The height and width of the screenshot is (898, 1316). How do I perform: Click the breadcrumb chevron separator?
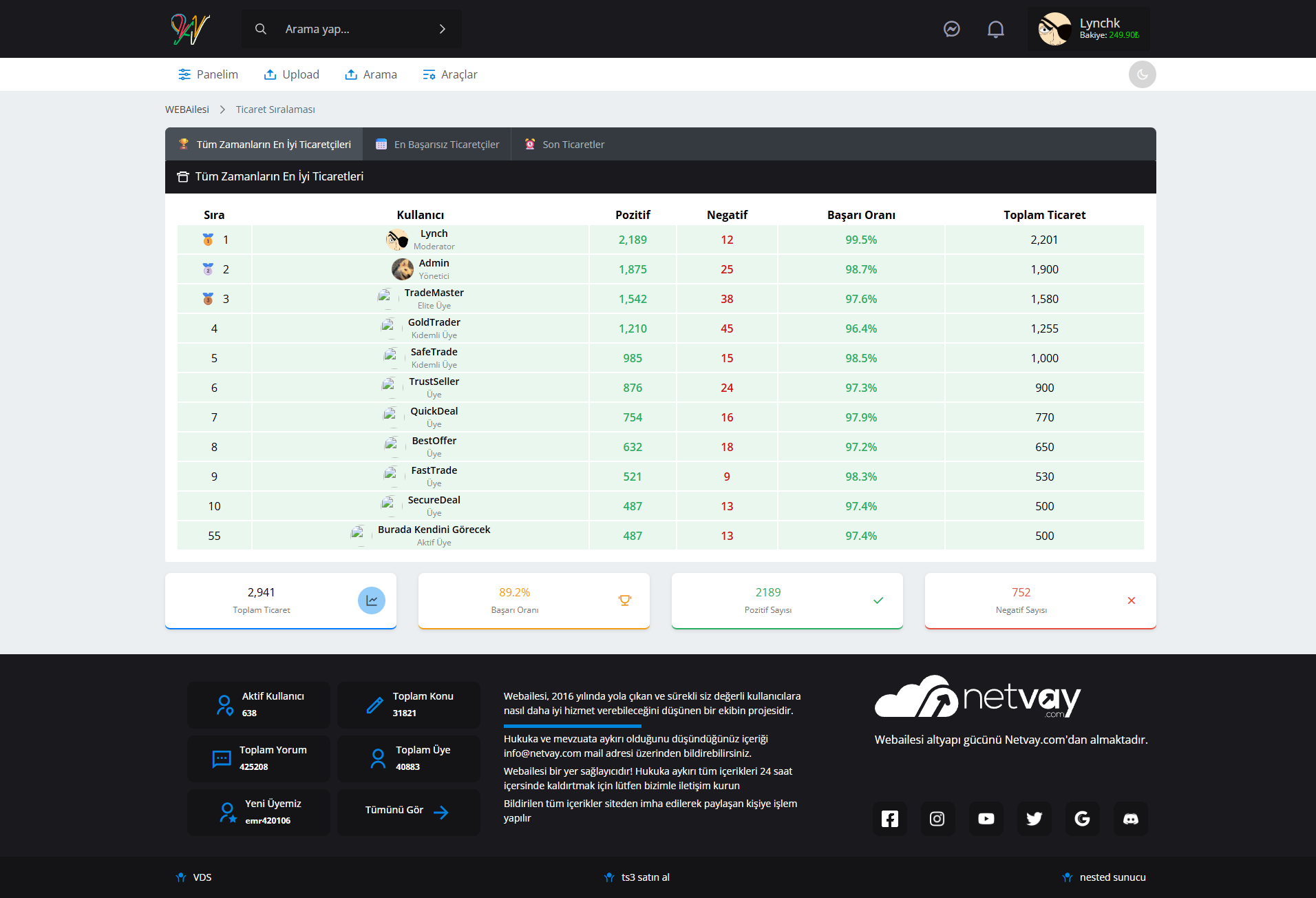(222, 109)
